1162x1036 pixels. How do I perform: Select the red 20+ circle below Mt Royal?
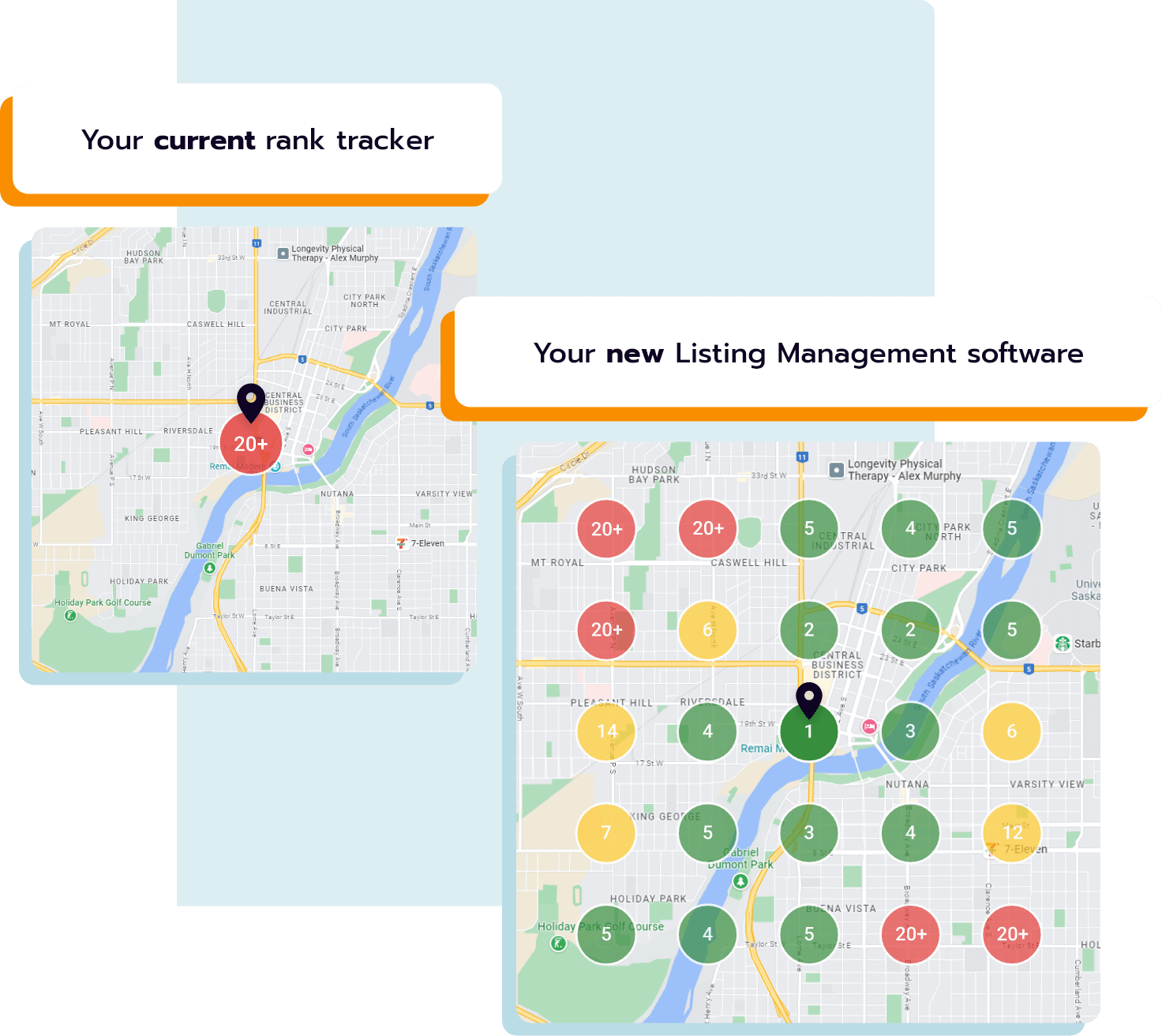[x=606, y=629]
